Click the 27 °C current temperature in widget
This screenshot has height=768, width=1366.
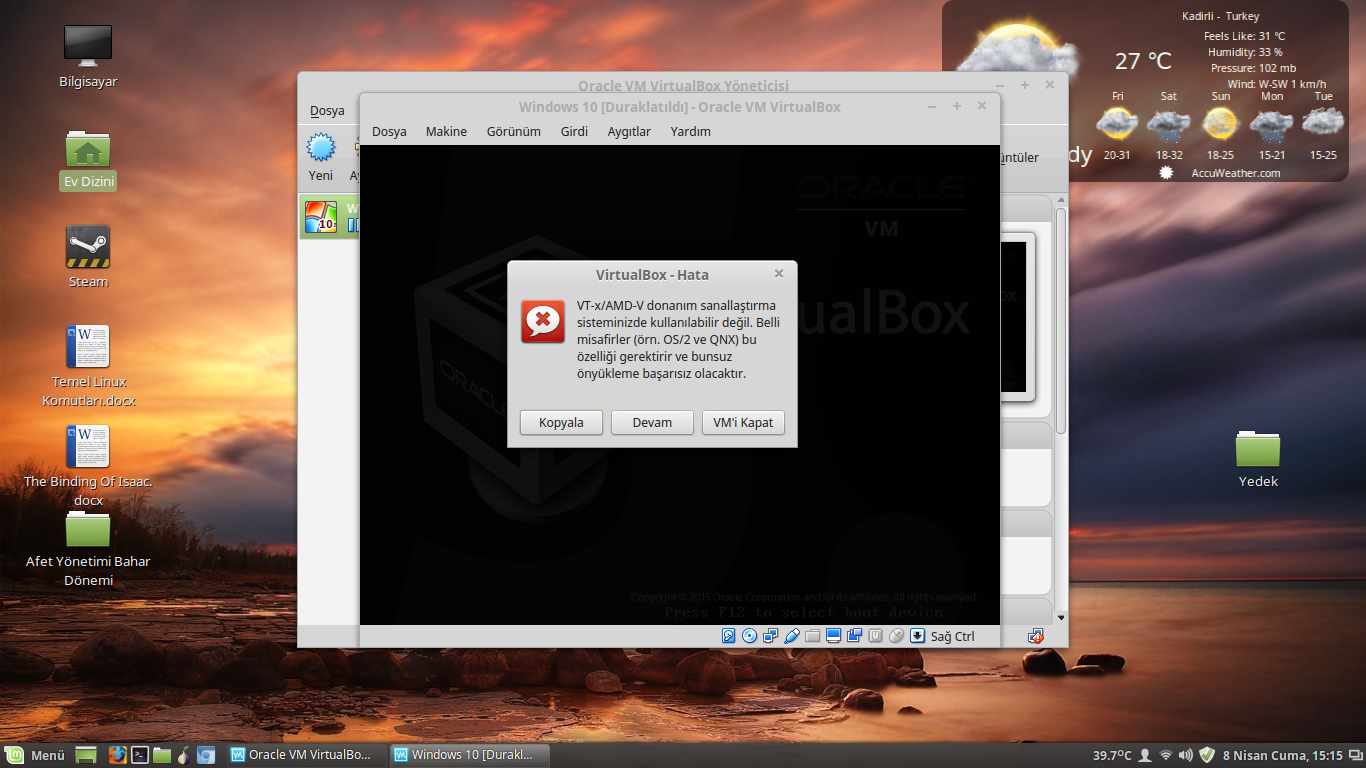(1143, 61)
